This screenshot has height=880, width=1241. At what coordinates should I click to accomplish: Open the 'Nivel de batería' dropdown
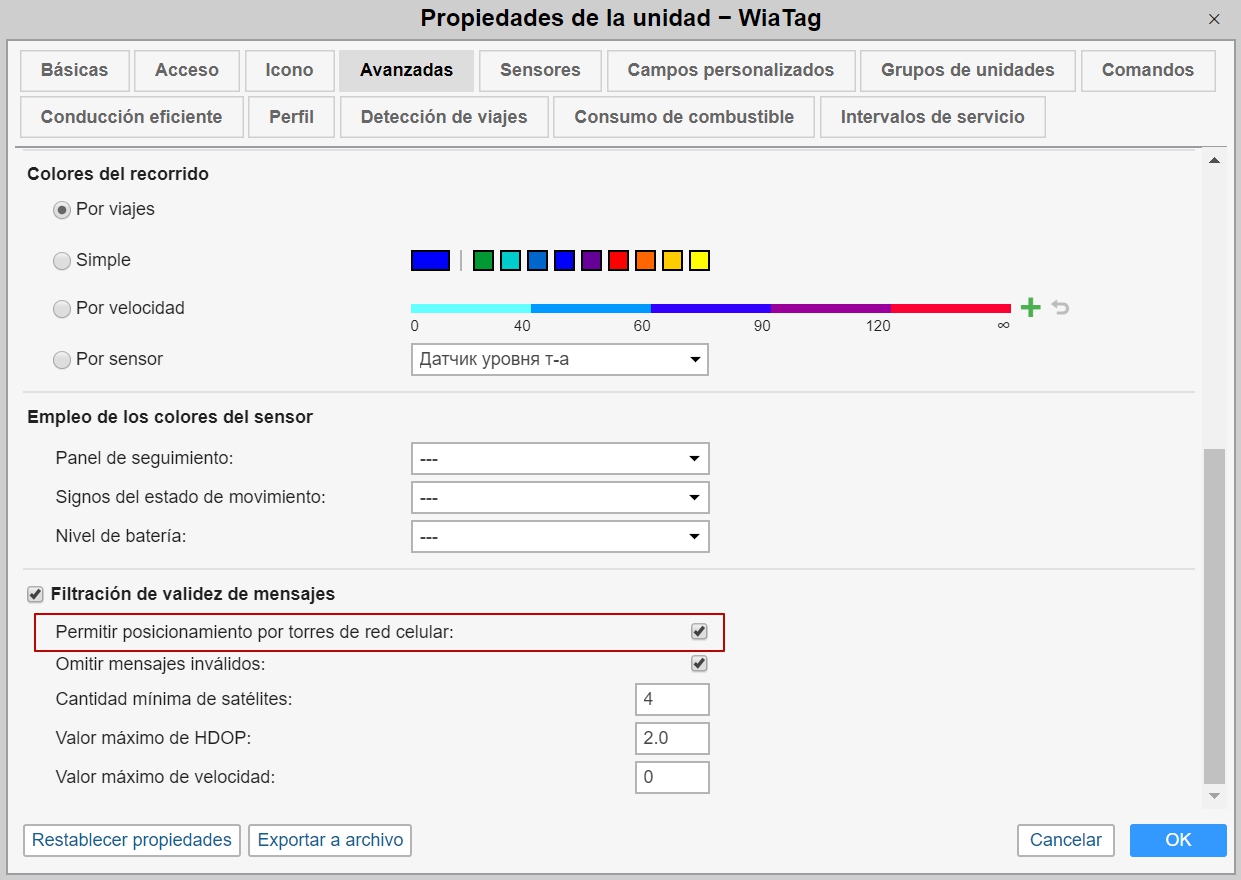tap(559, 537)
